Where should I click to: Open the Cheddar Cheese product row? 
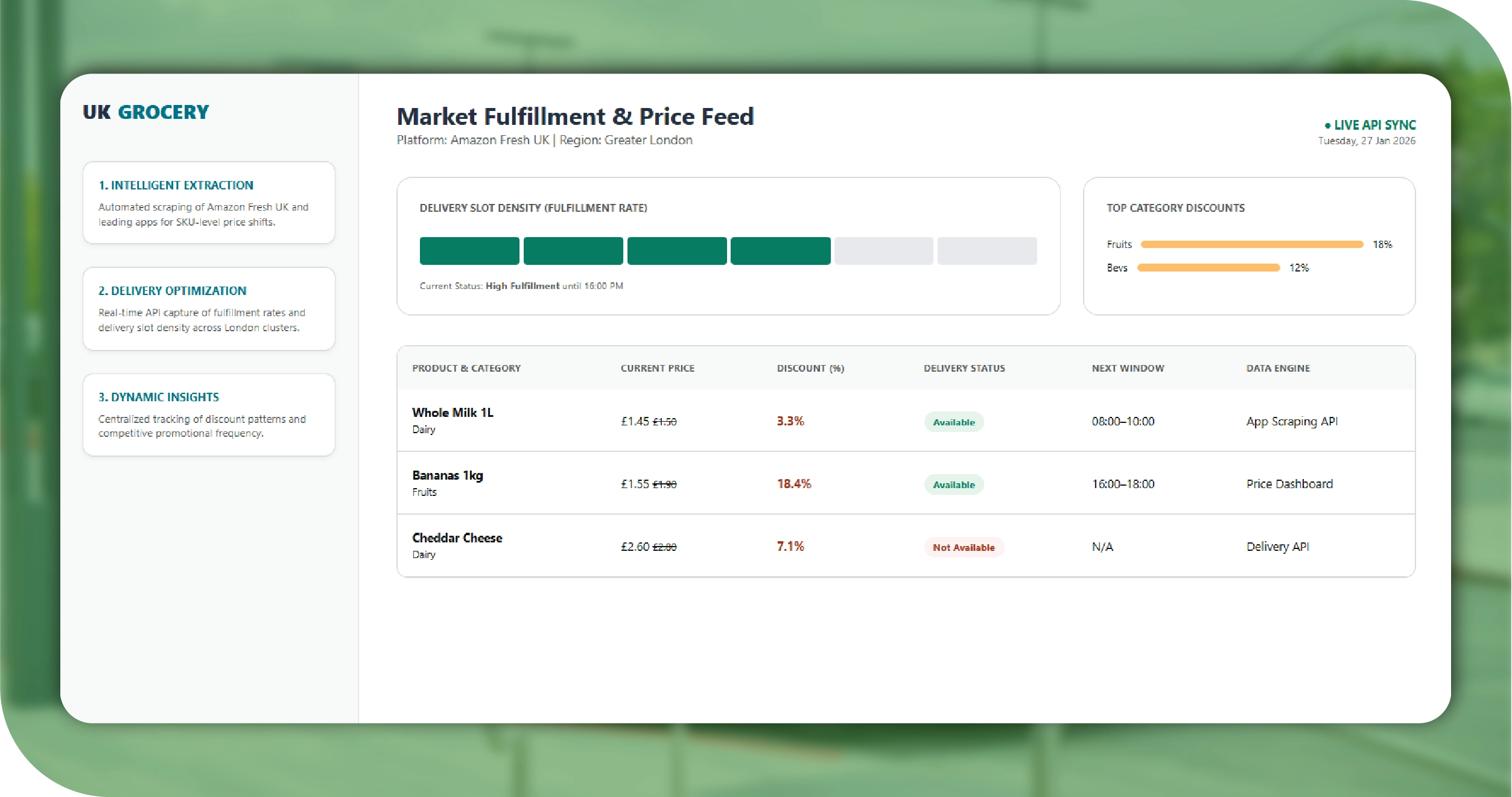click(457, 538)
